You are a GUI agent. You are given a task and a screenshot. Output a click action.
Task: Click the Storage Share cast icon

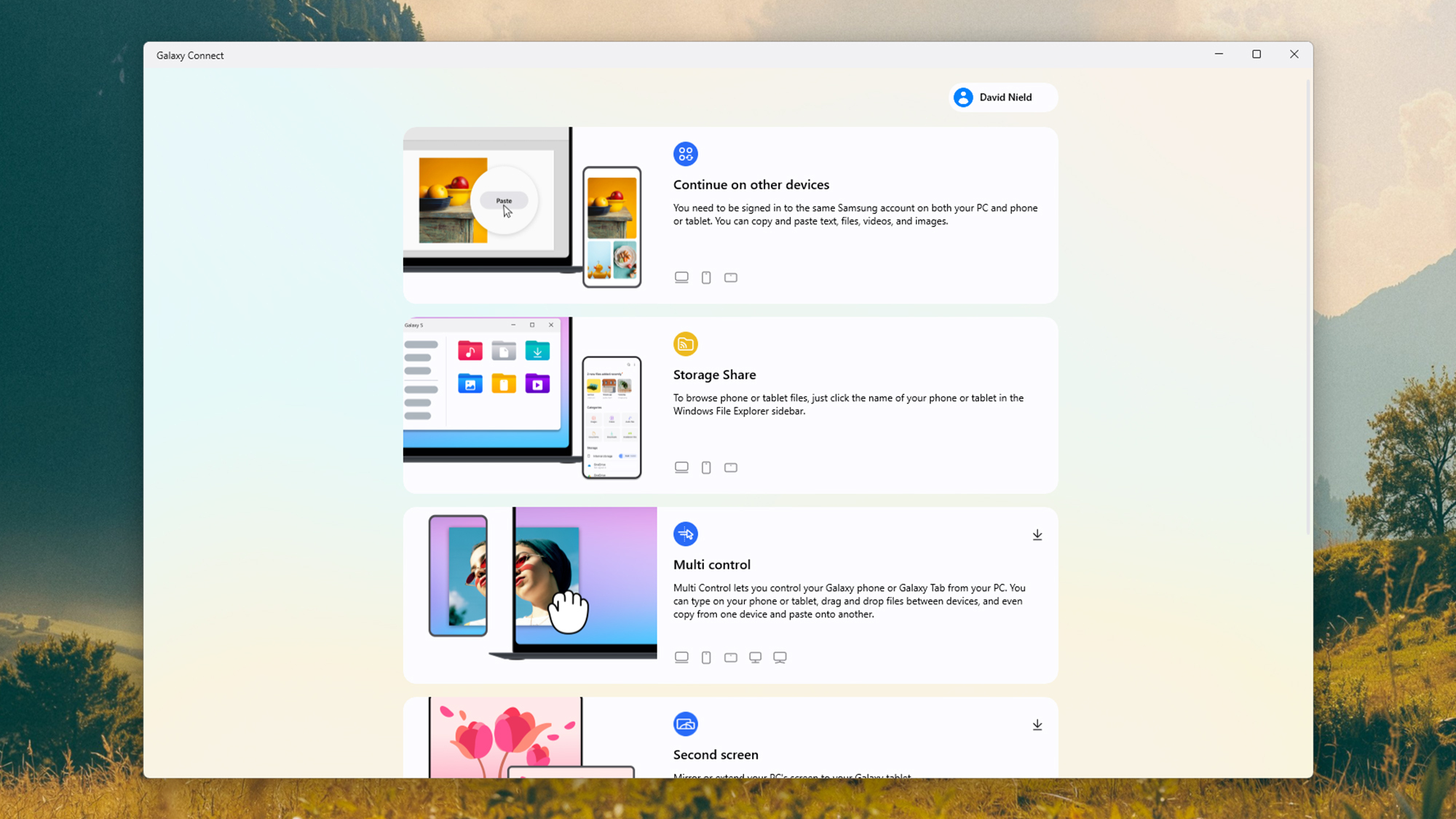(x=685, y=344)
